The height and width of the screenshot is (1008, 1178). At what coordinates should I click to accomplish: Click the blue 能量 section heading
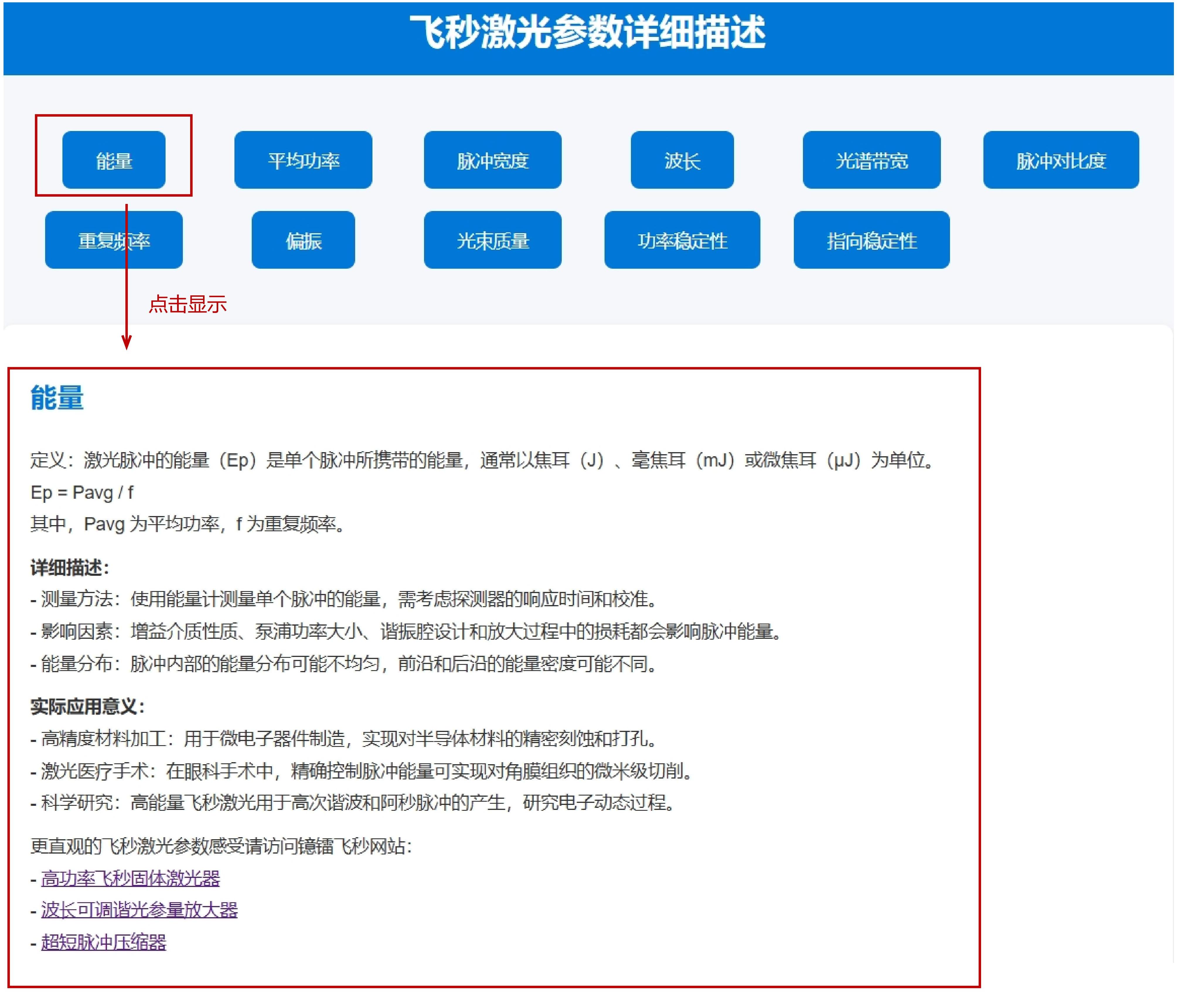[x=57, y=397]
